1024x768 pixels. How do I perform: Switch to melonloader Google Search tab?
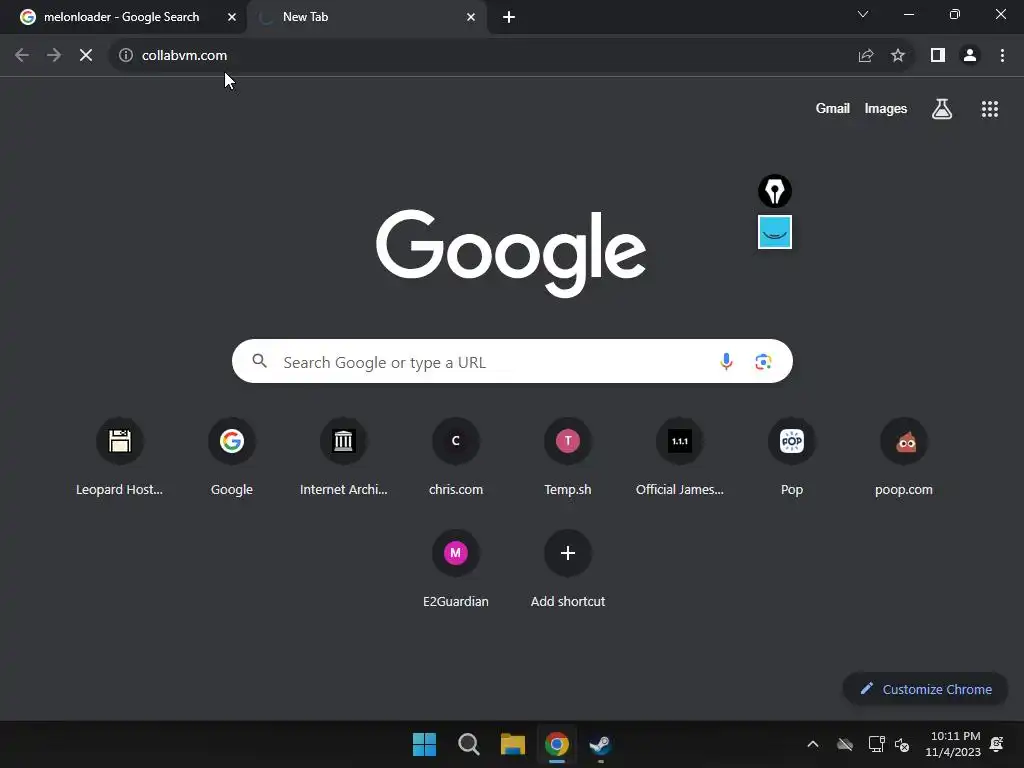point(121,17)
